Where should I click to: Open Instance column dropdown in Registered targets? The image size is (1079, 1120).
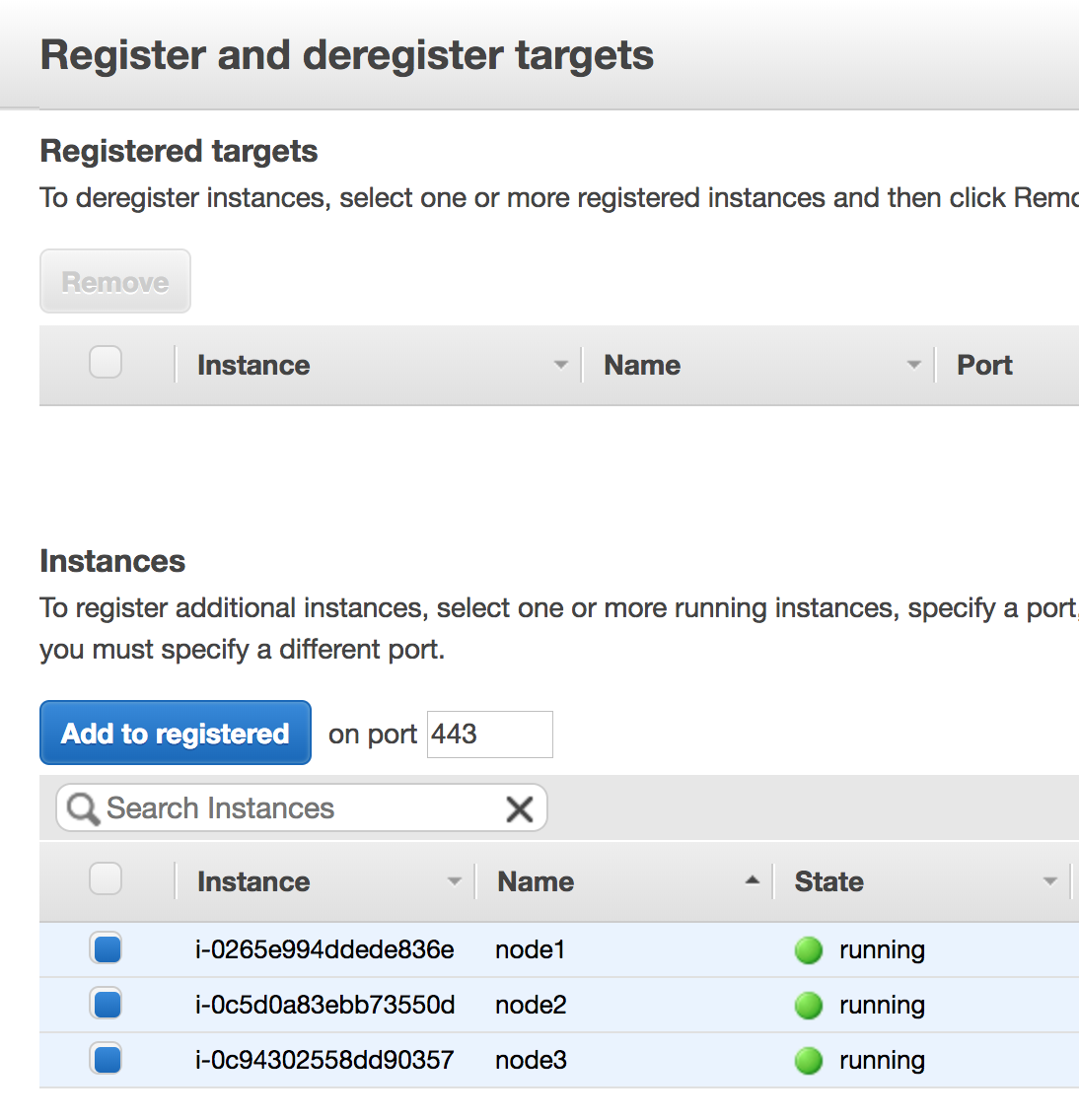pyautogui.click(x=560, y=365)
